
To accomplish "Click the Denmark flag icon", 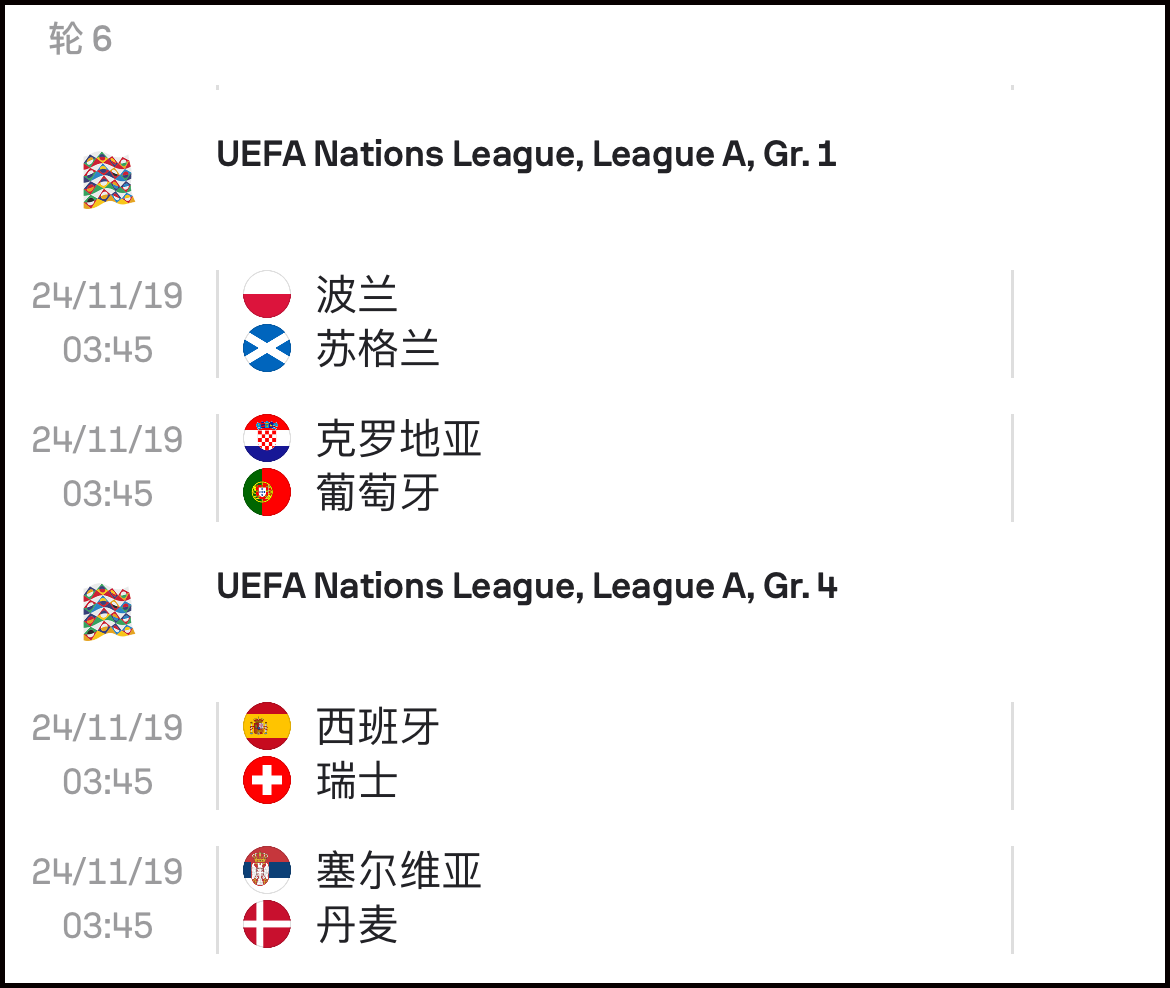I will pyautogui.click(x=266, y=925).
